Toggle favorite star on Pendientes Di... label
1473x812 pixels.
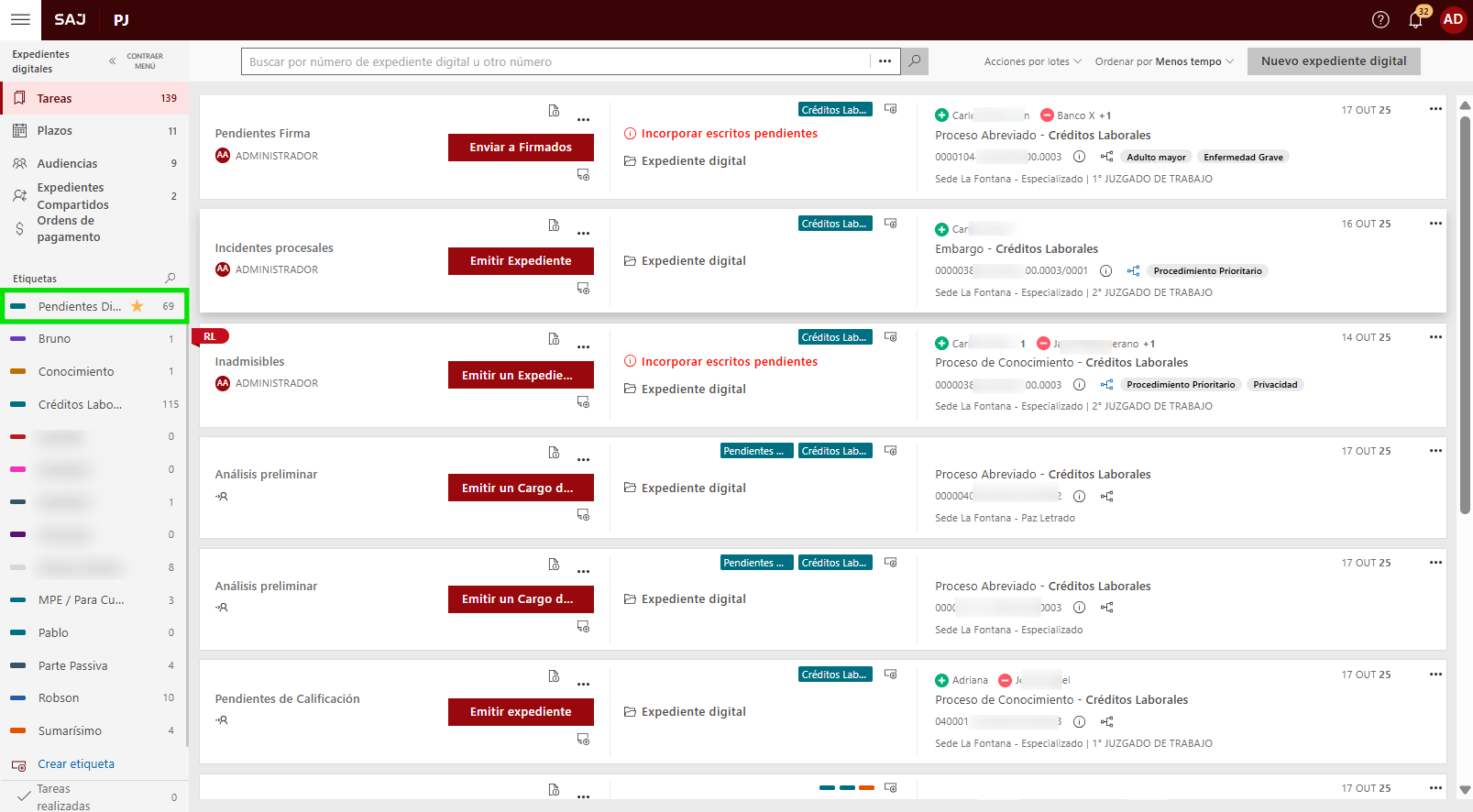[x=137, y=306]
